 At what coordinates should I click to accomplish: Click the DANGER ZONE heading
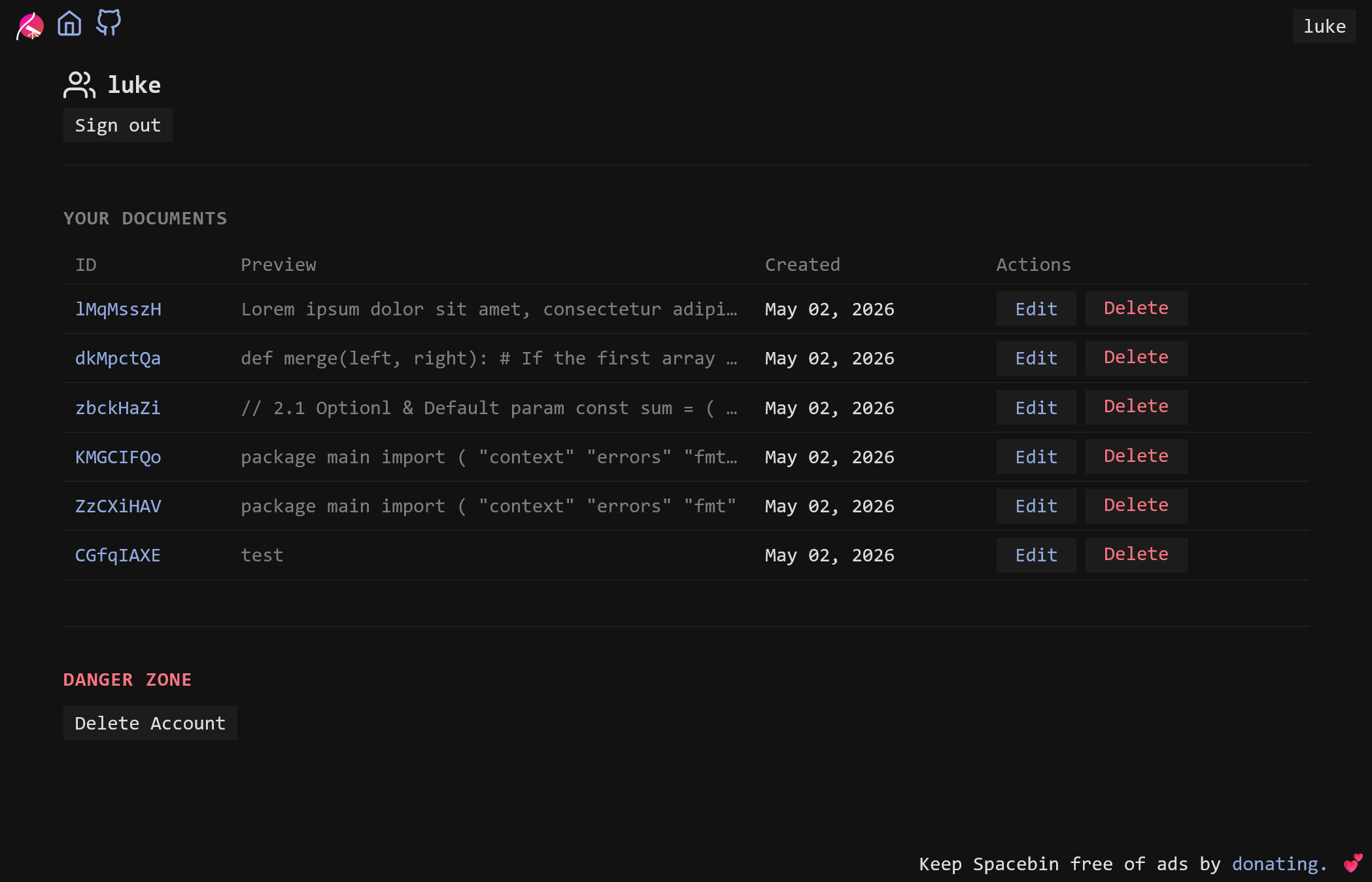pos(128,680)
